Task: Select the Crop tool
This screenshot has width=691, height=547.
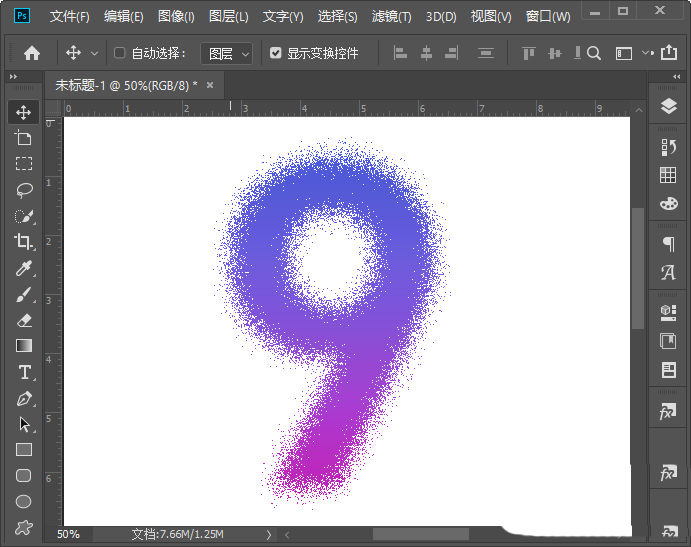Action: 23,242
